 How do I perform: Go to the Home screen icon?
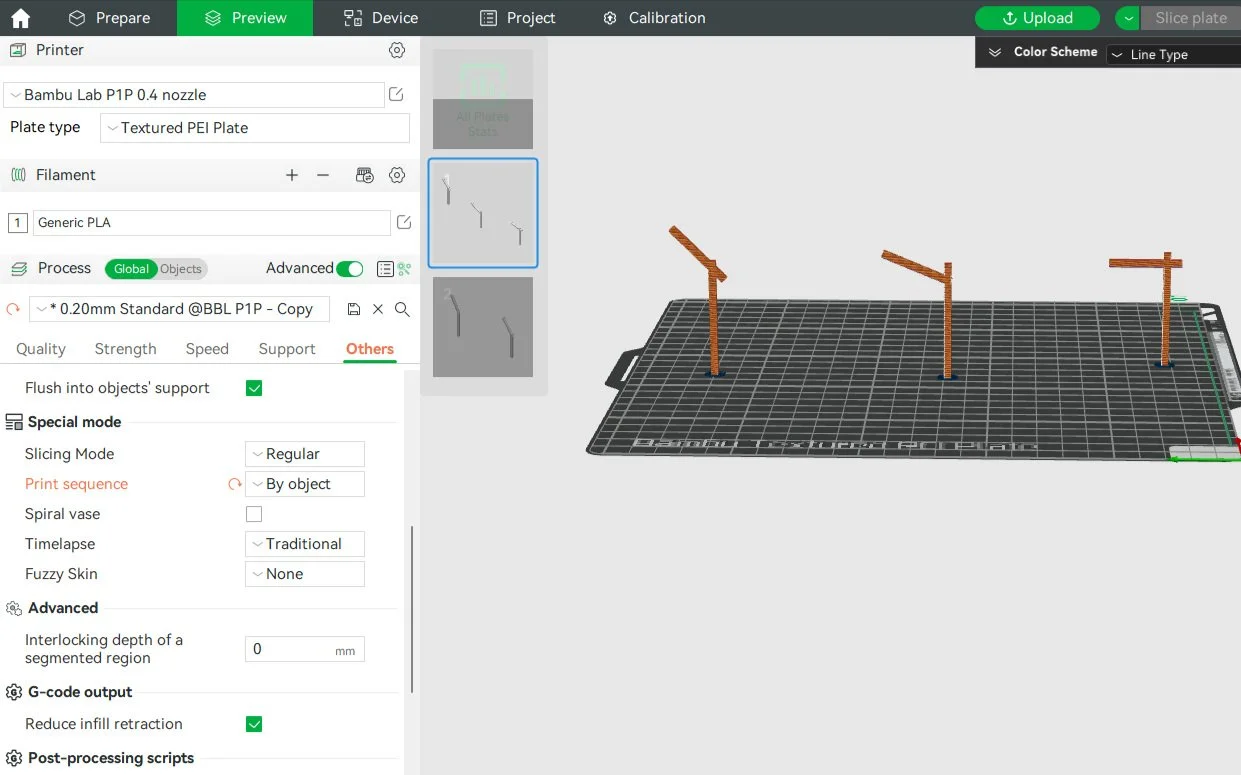20,18
